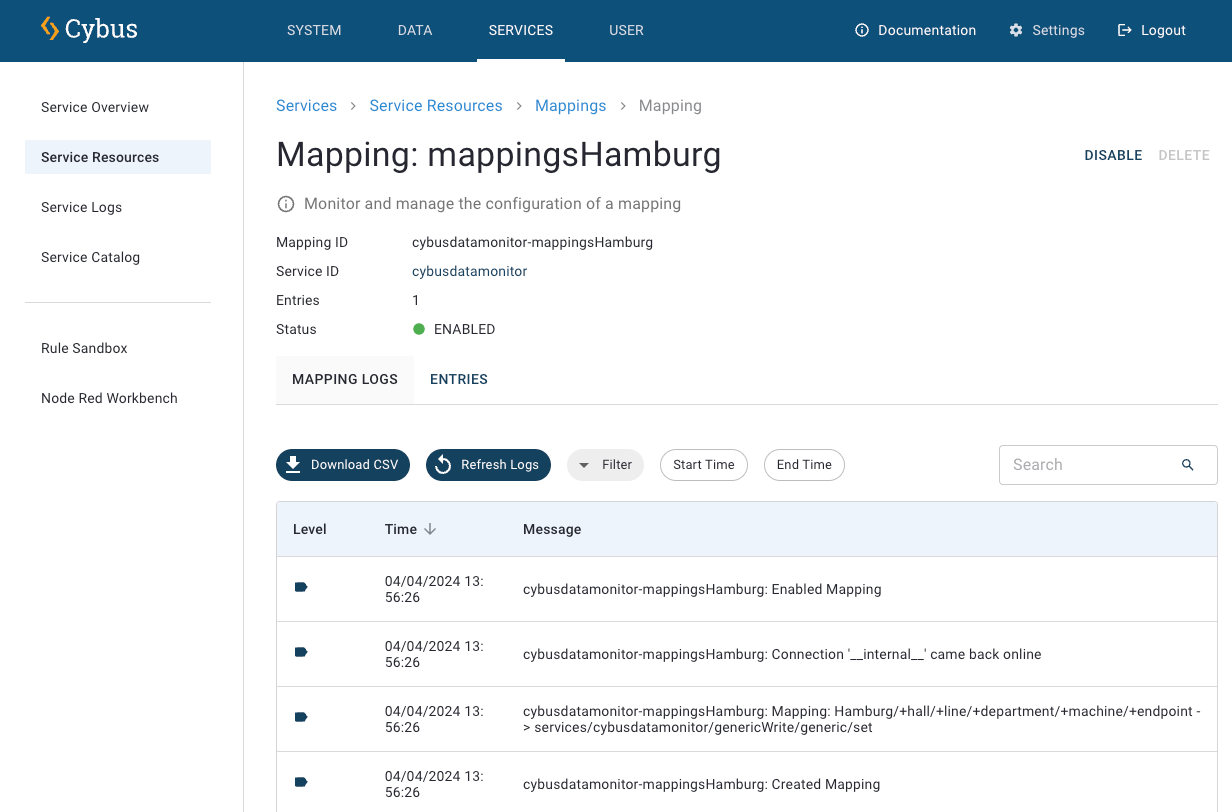
Task: Open the Filter dropdown
Action: click(605, 465)
